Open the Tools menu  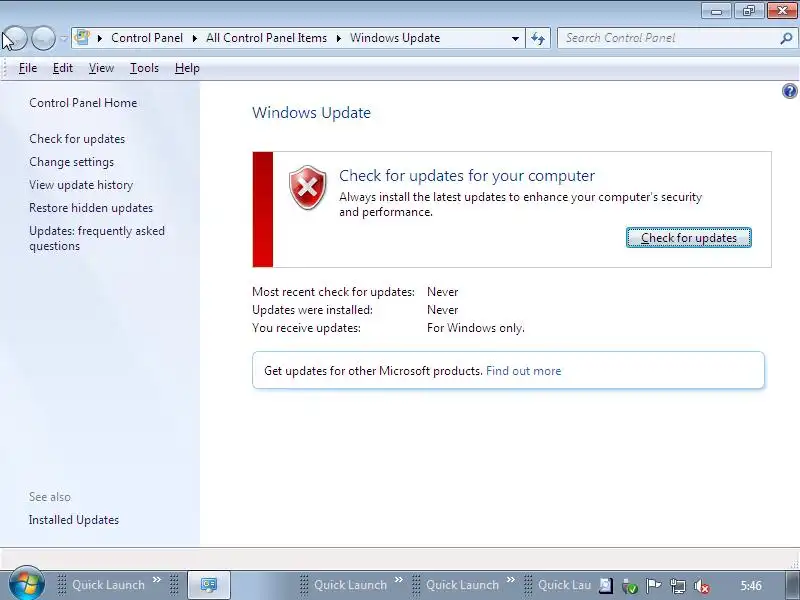tap(144, 68)
